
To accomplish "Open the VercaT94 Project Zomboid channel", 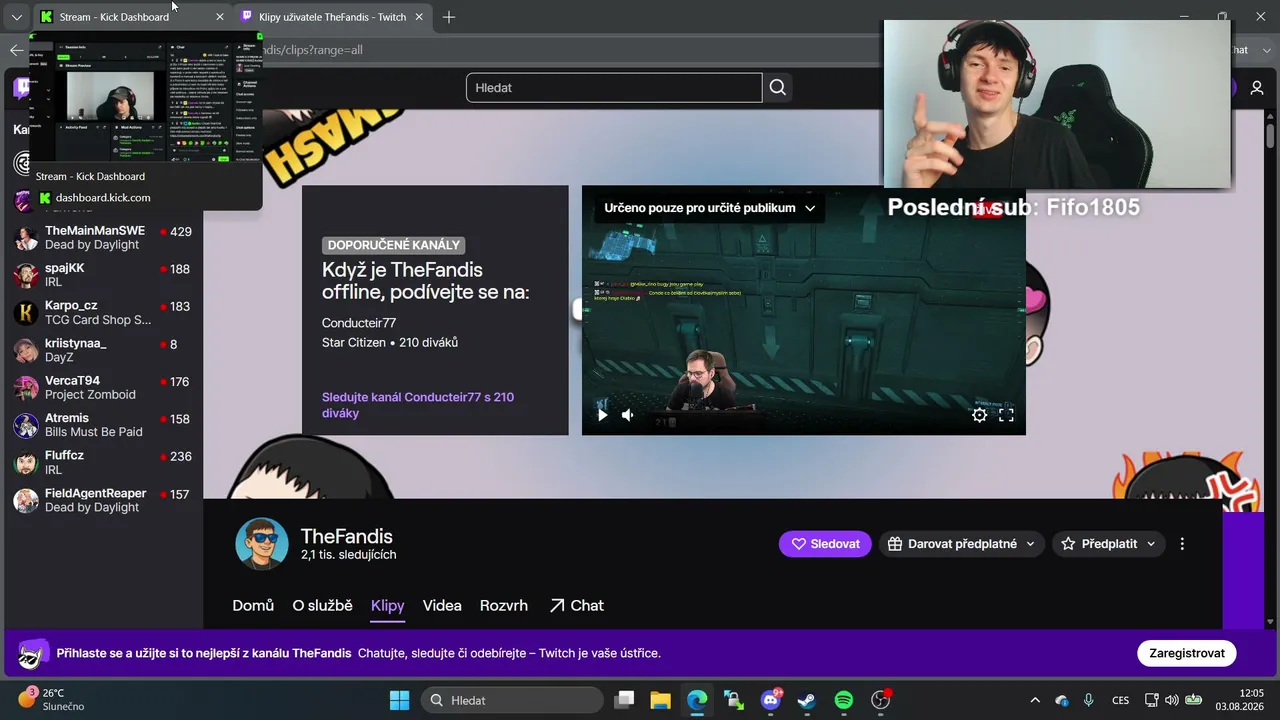I will click(x=102, y=388).
